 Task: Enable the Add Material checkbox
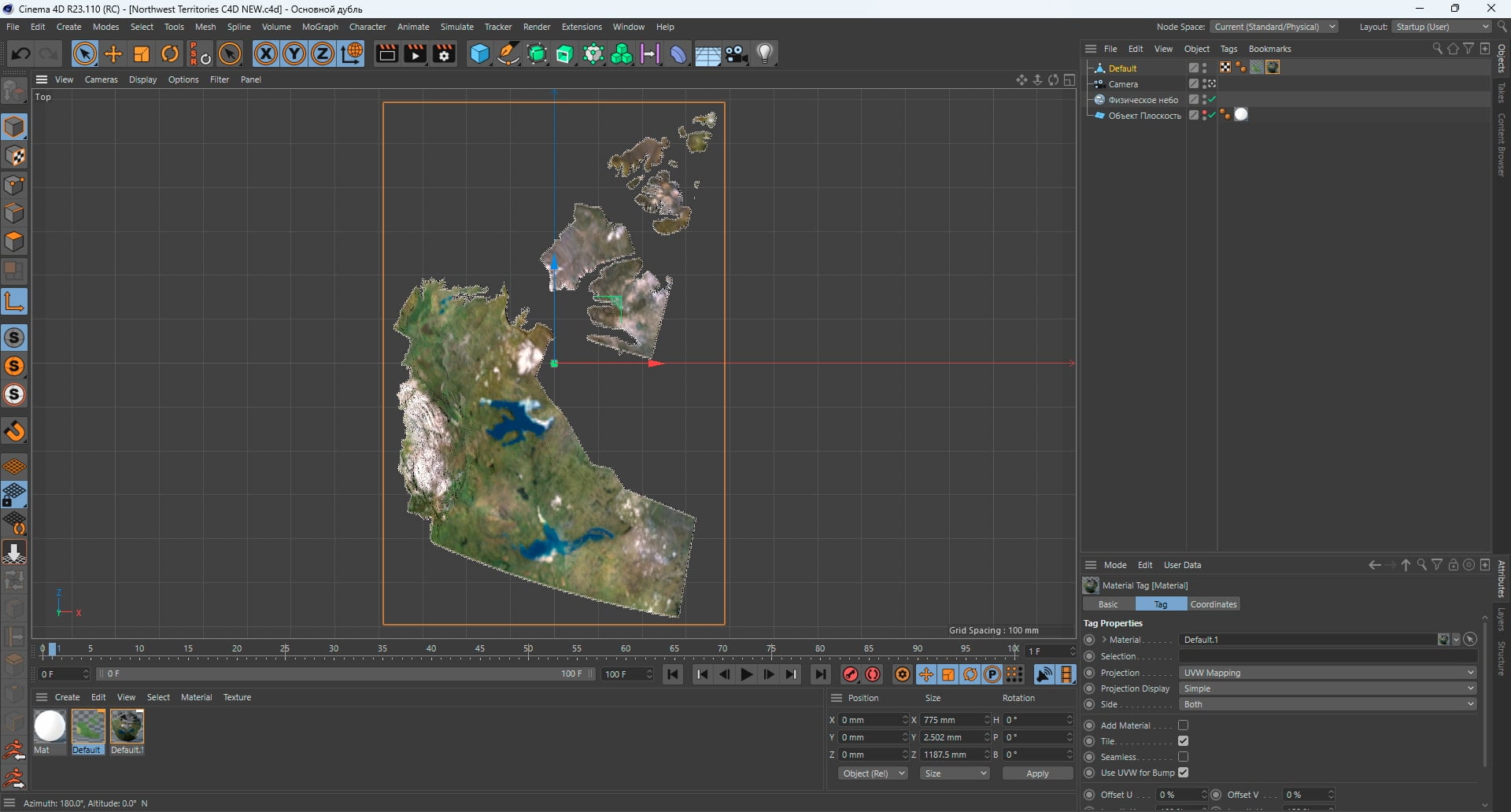pyautogui.click(x=1183, y=725)
